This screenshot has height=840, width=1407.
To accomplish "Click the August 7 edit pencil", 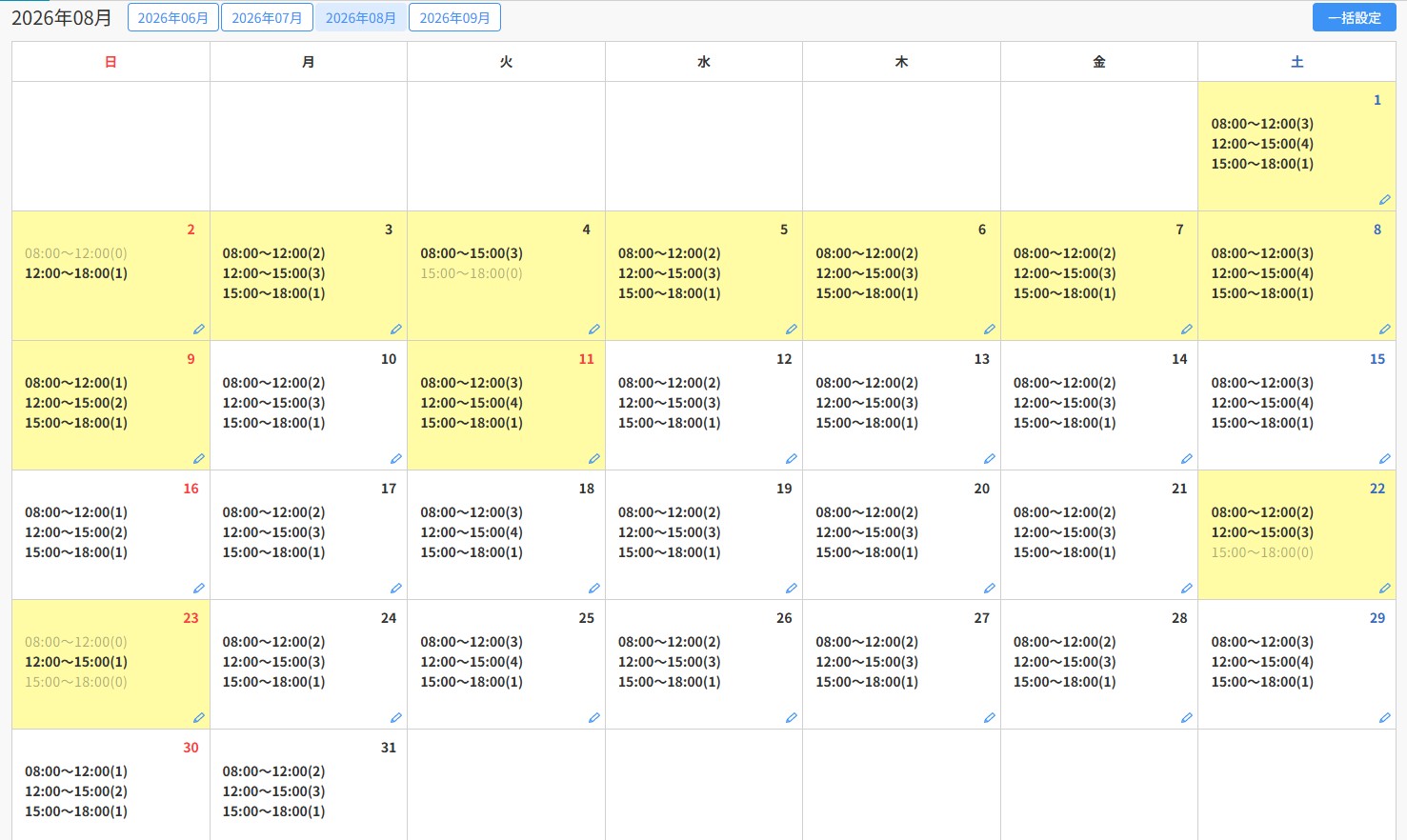I will [1186, 330].
